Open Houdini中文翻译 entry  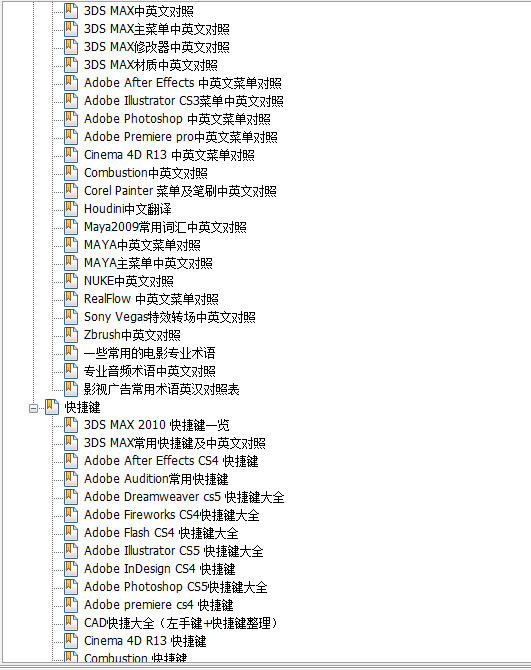click(x=128, y=209)
